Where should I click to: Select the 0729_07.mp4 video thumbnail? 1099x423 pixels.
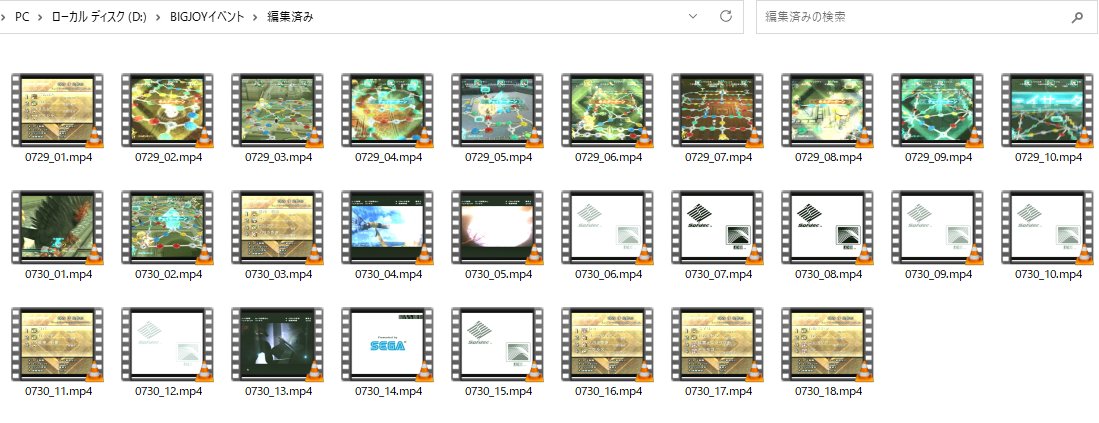point(718,111)
